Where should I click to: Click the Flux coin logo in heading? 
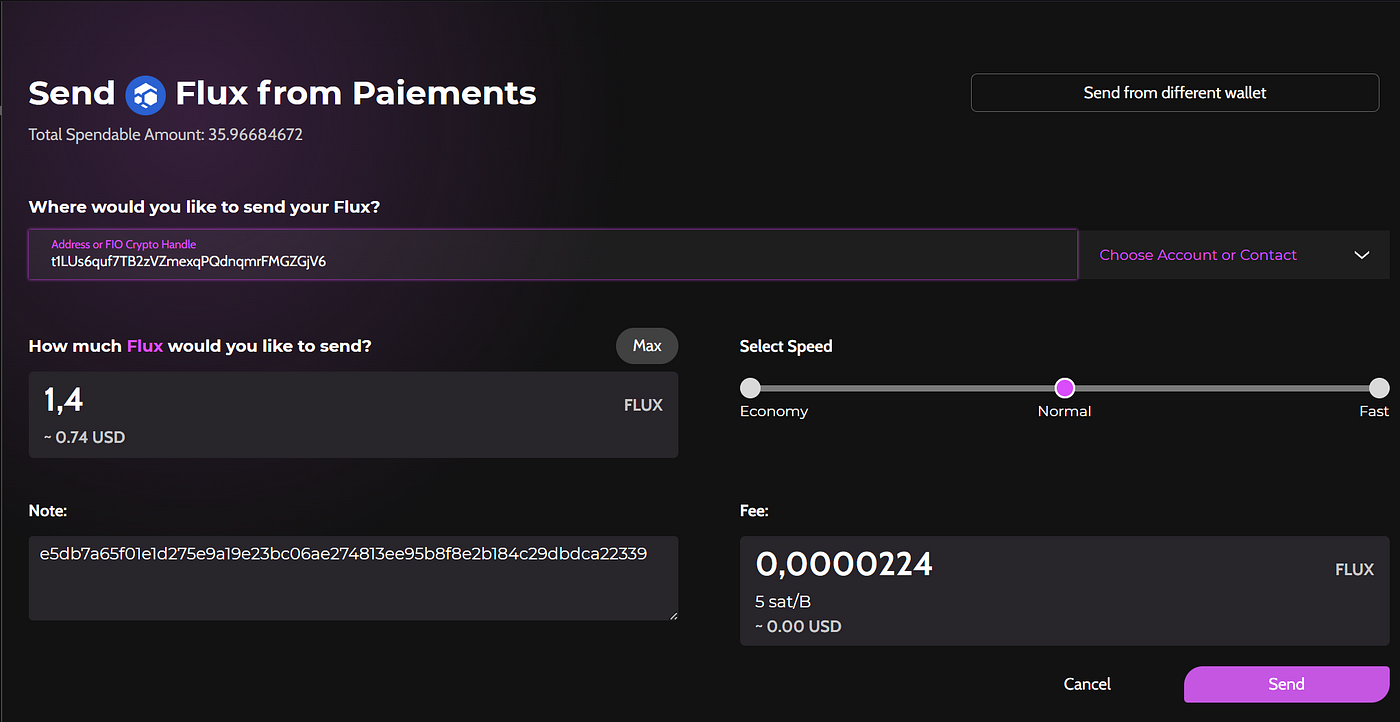click(x=146, y=94)
